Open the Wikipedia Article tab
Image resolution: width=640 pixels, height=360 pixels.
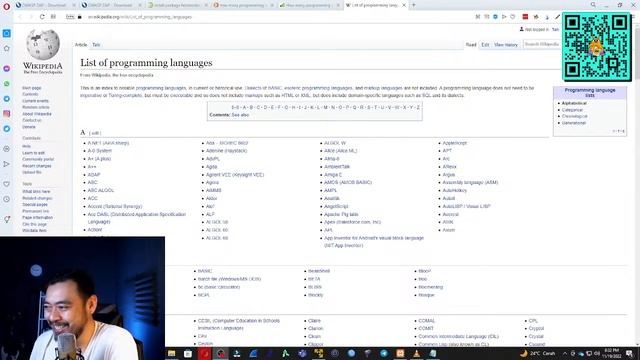81,44
